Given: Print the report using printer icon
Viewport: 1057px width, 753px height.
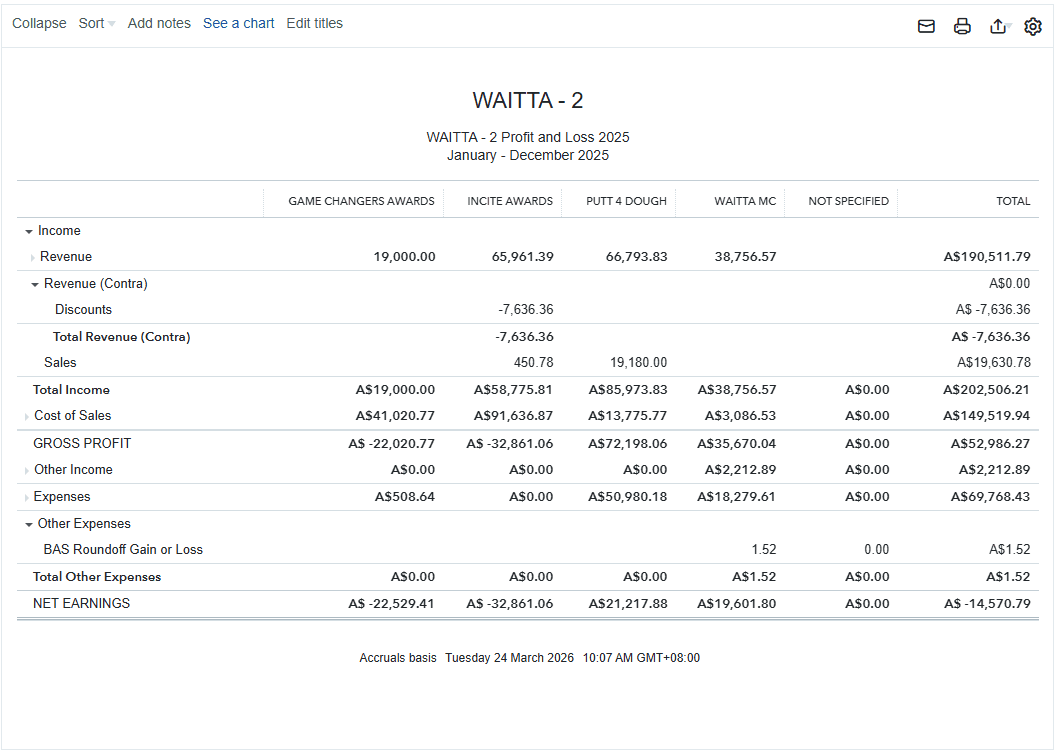Looking at the screenshot, I should point(962,27).
